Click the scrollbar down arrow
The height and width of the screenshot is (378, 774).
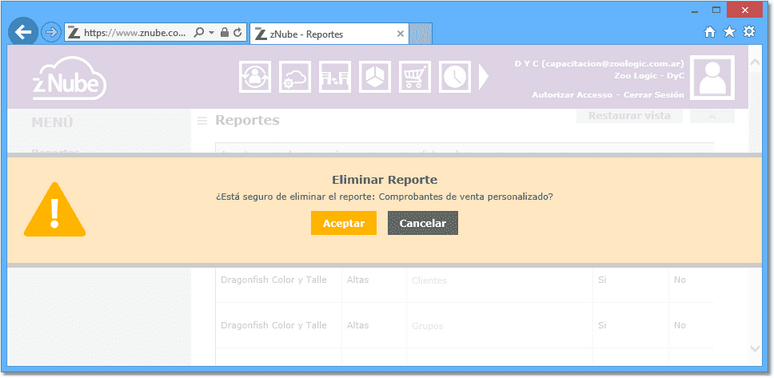[755, 349]
